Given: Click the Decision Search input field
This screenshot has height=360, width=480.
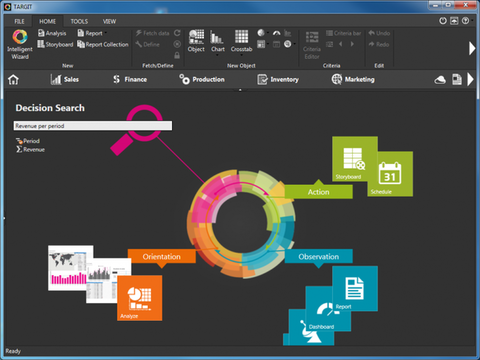Looking at the screenshot, I should pos(93,126).
